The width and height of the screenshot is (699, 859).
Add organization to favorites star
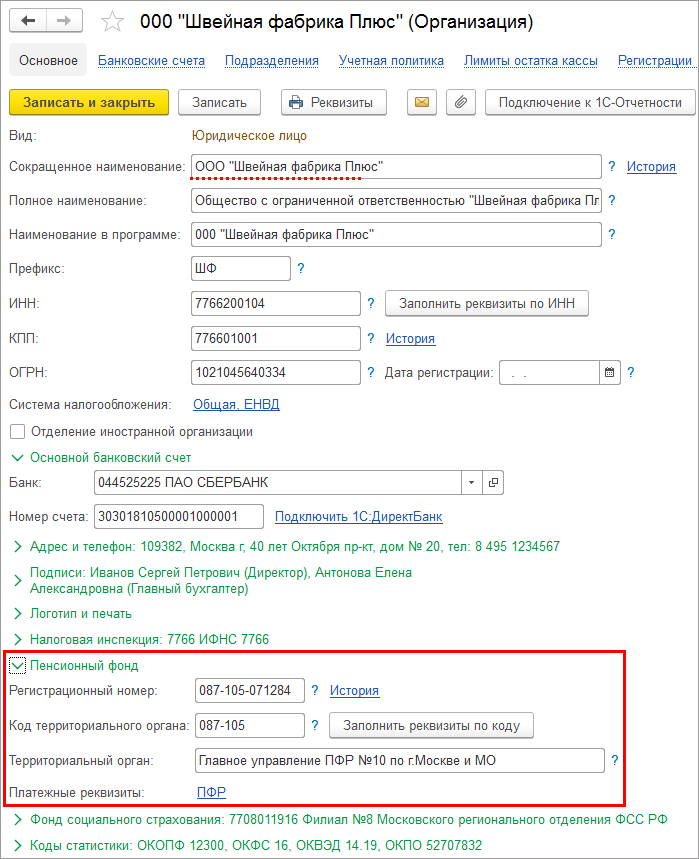coord(114,21)
